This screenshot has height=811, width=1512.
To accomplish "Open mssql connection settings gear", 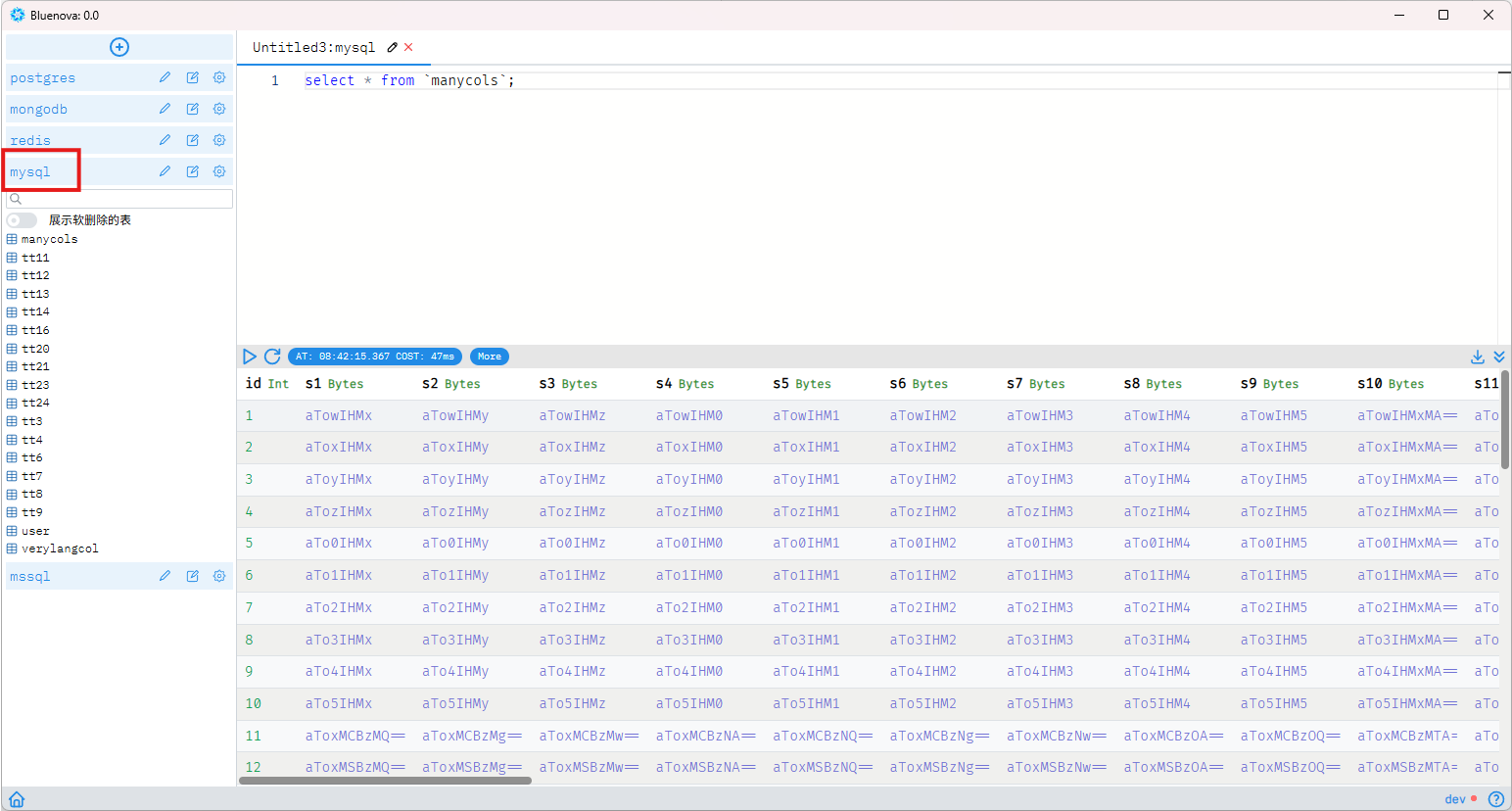I will coord(219,576).
